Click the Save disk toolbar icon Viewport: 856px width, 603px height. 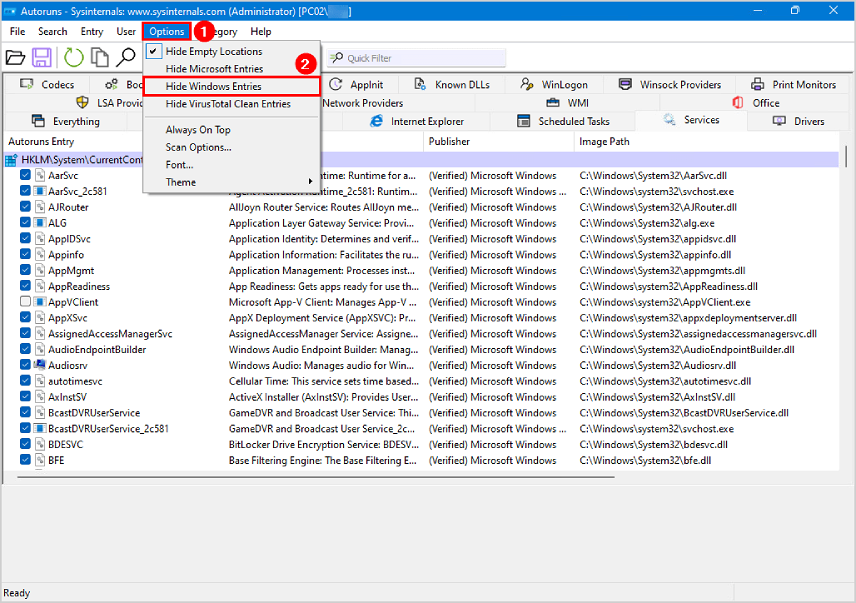click(x=42, y=57)
